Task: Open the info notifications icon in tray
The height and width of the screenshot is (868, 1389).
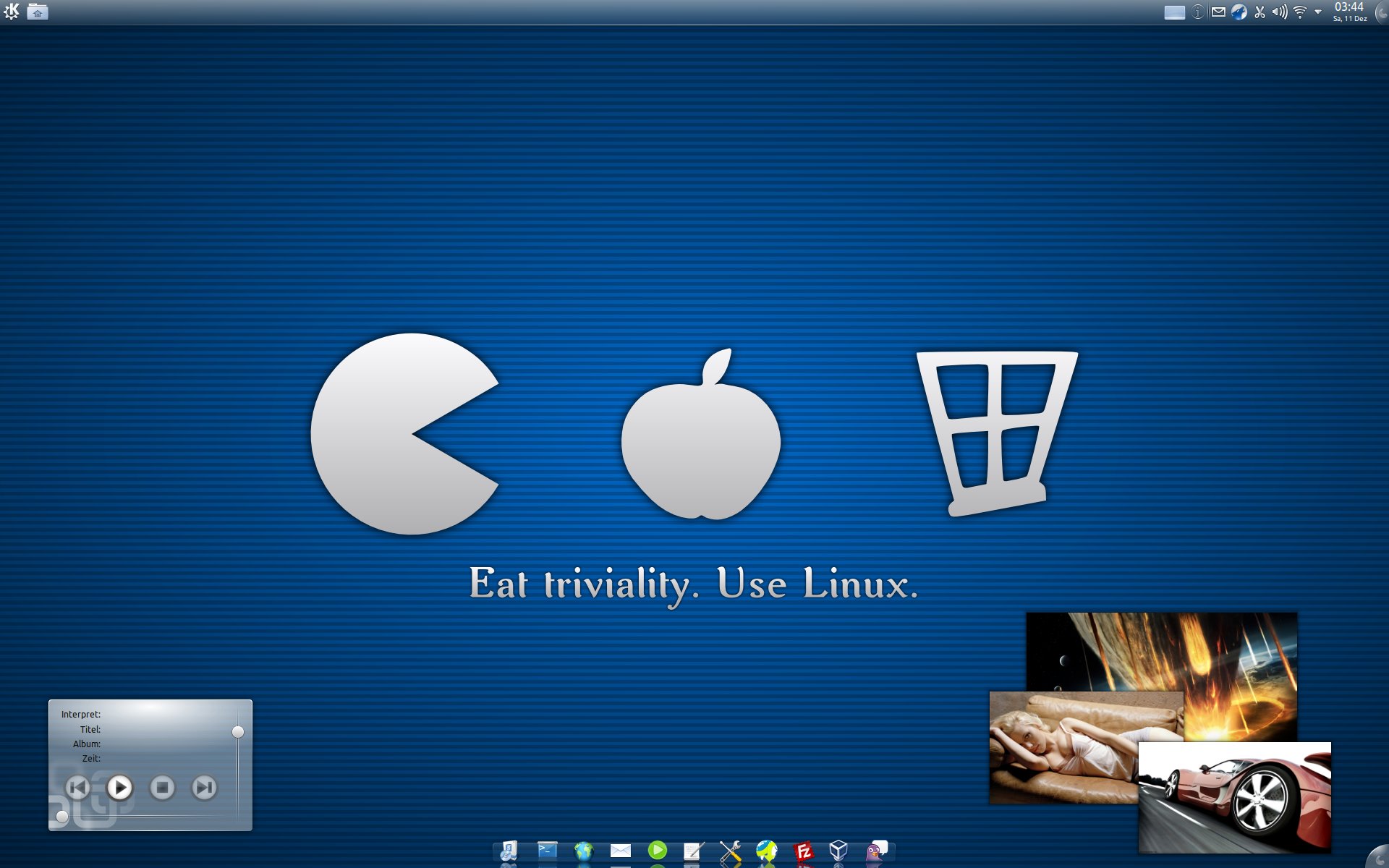Action: (1198, 12)
